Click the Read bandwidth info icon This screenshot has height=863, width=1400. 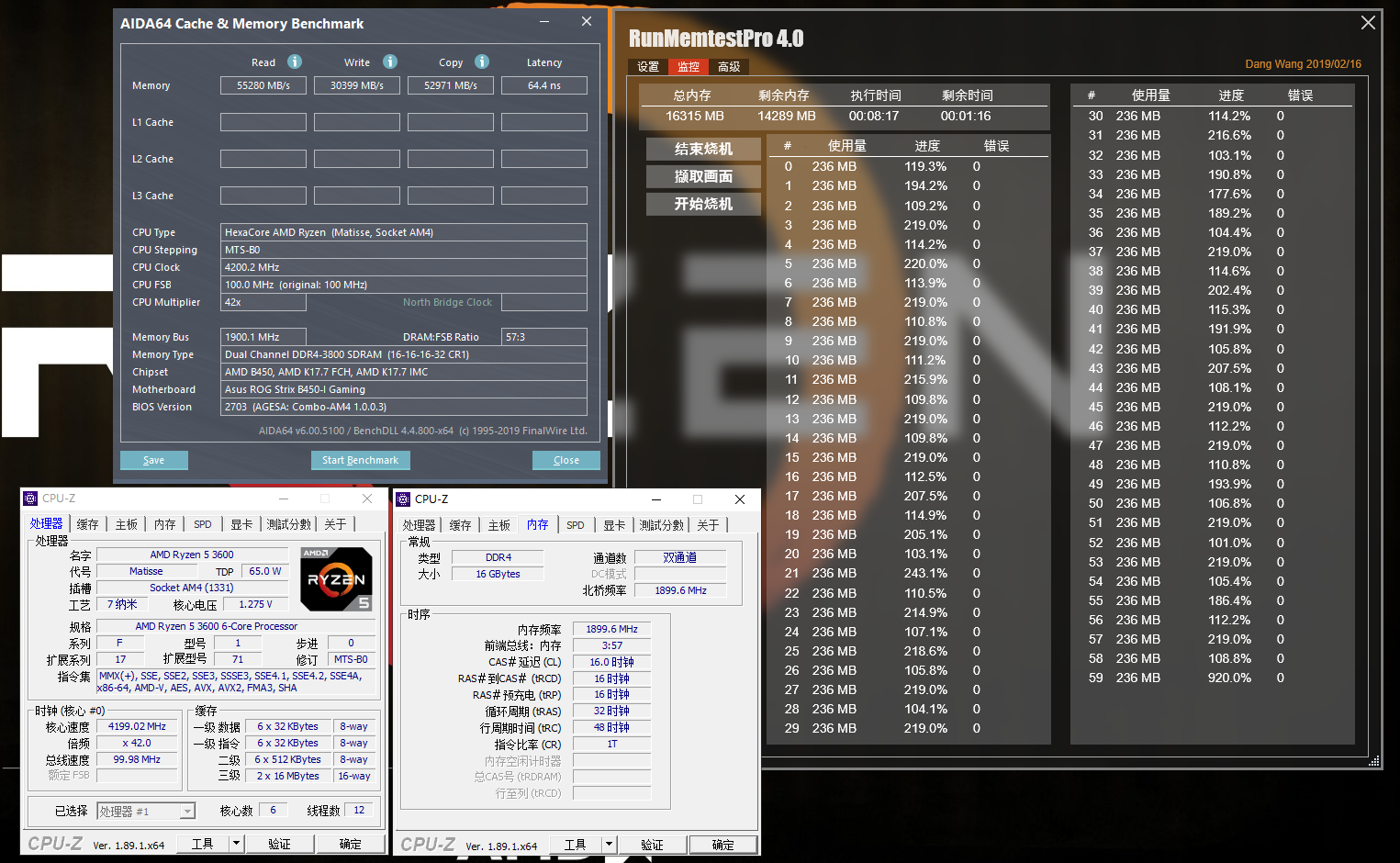(294, 62)
